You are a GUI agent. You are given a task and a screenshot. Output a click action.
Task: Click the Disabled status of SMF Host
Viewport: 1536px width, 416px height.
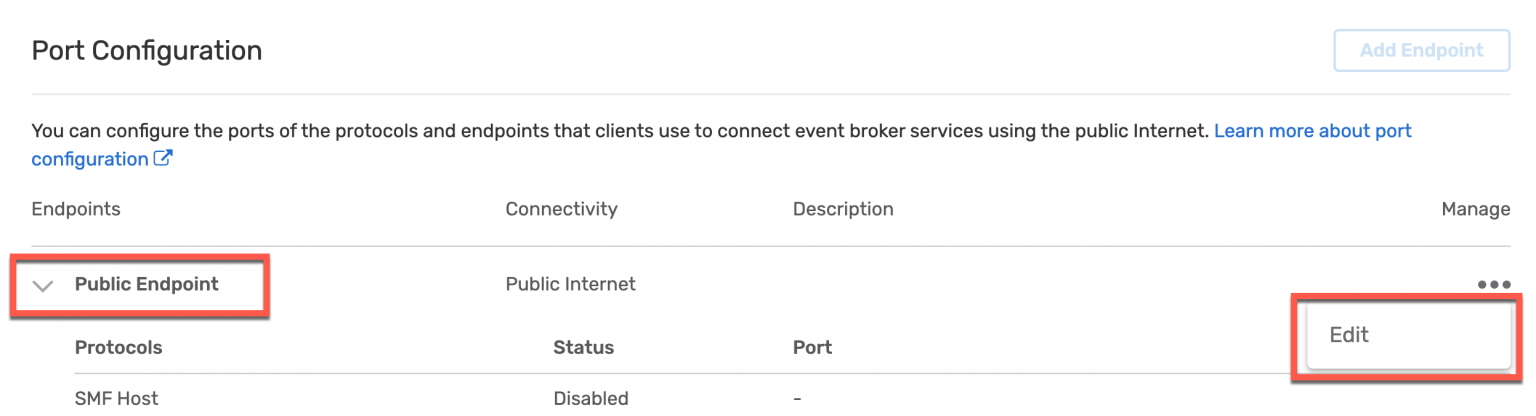pyautogui.click(x=591, y=398)
